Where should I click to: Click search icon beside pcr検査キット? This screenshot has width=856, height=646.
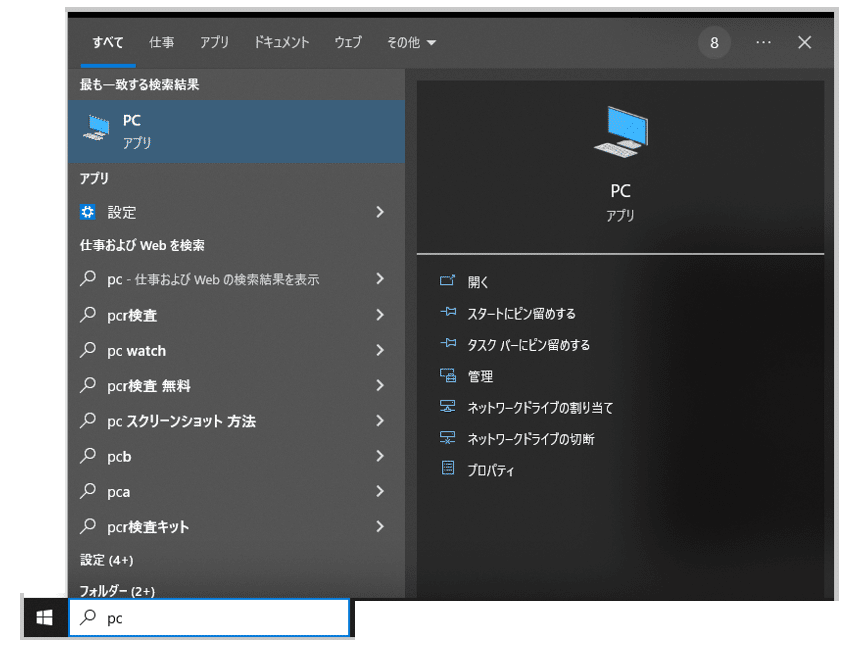88,526
